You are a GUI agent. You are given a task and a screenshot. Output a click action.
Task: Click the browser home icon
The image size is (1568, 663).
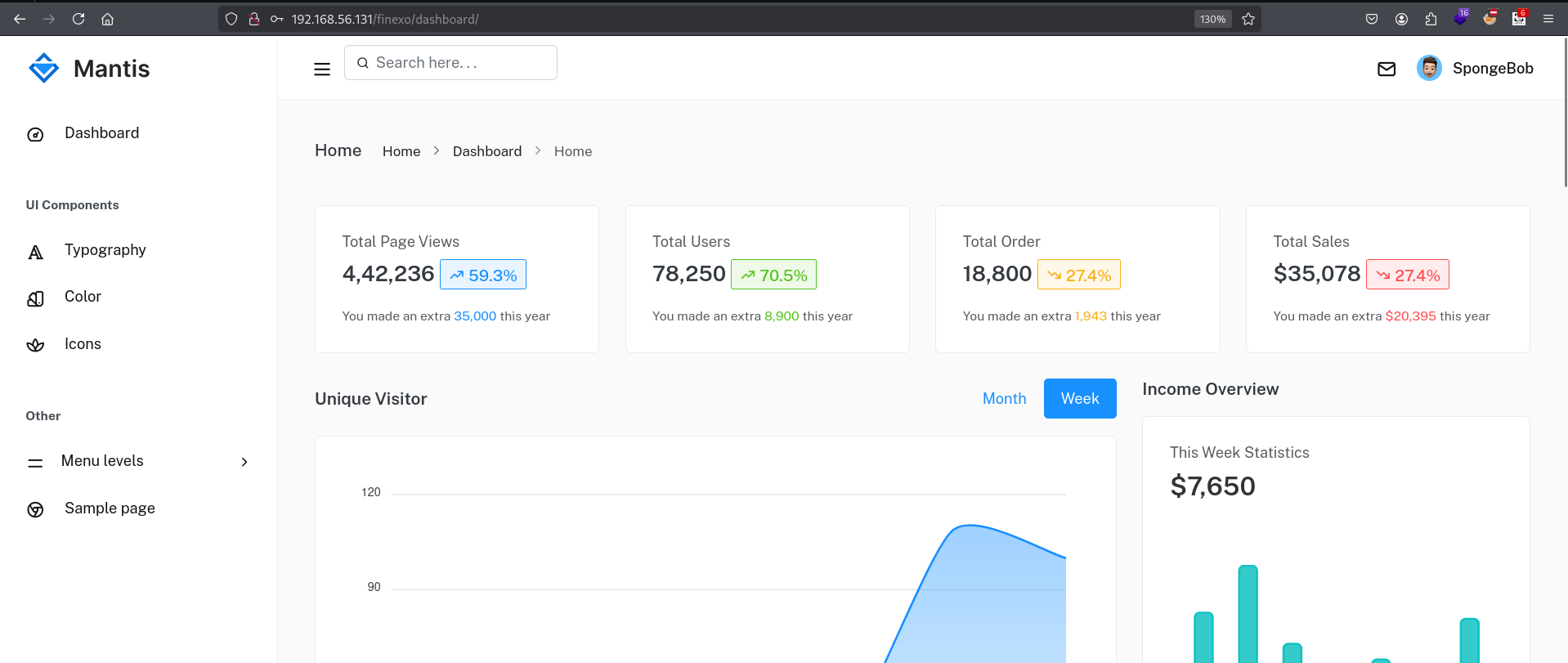107,19
